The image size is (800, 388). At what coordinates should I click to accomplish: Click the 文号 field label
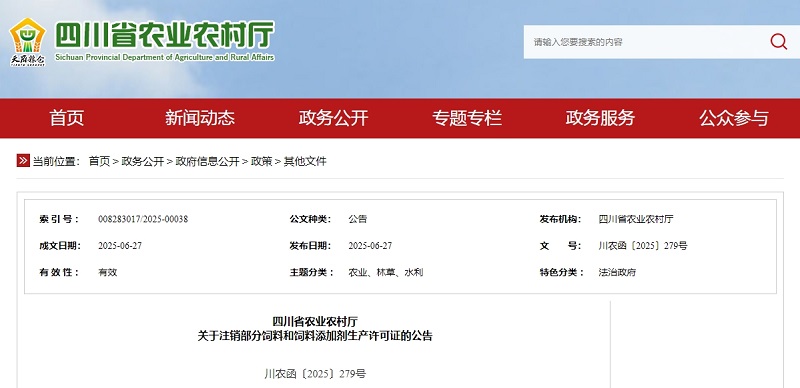click(x=561, y=246)
